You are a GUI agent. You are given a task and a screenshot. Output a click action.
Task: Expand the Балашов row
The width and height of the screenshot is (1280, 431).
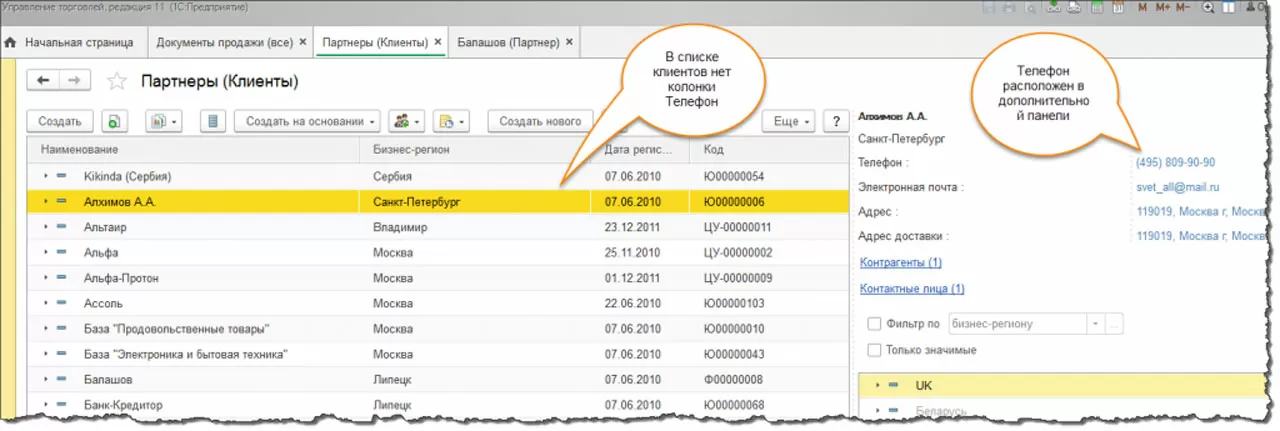pyautogui.click(x=45, y=380)
